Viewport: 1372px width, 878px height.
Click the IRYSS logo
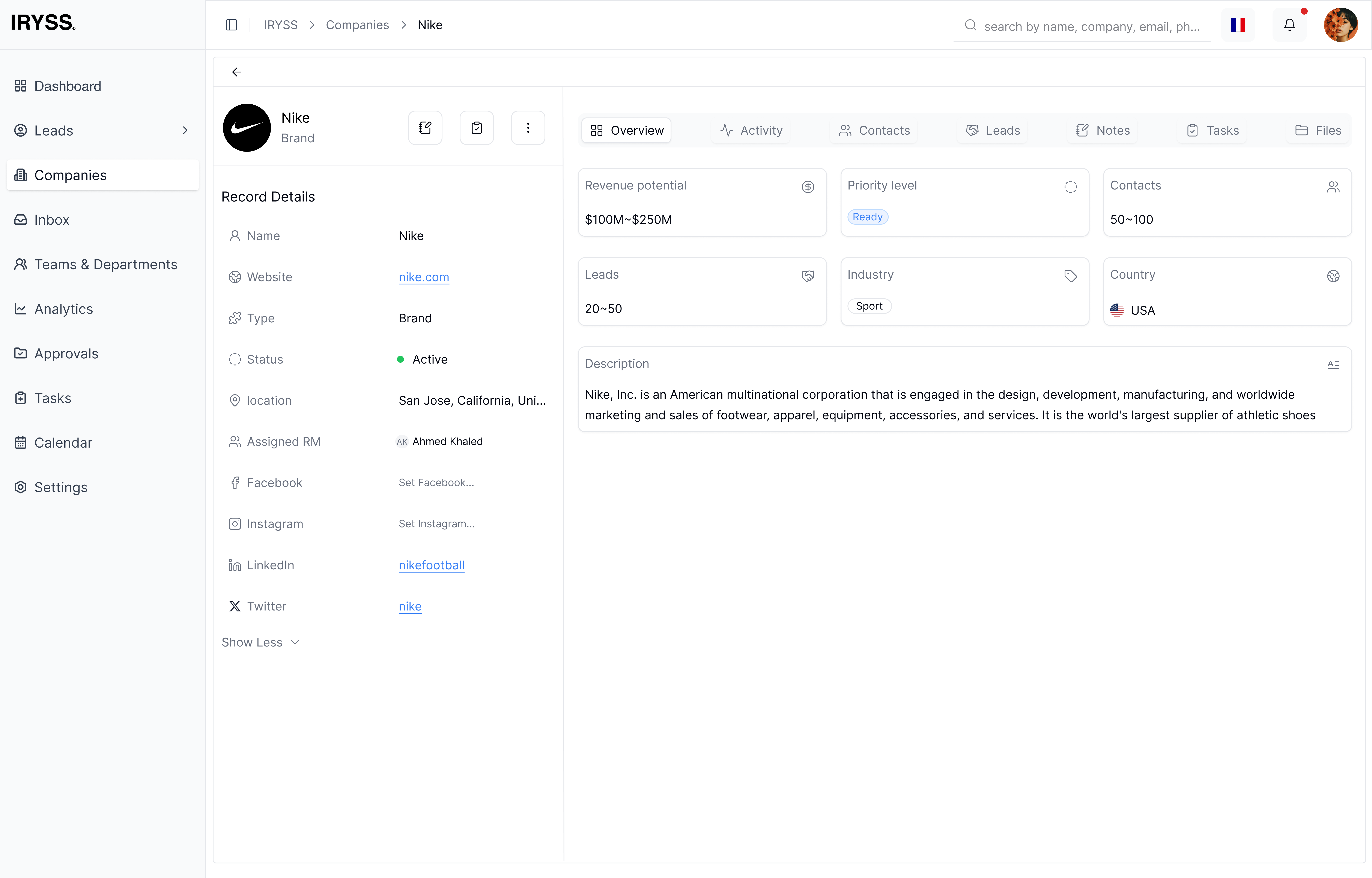coord(43,23)
